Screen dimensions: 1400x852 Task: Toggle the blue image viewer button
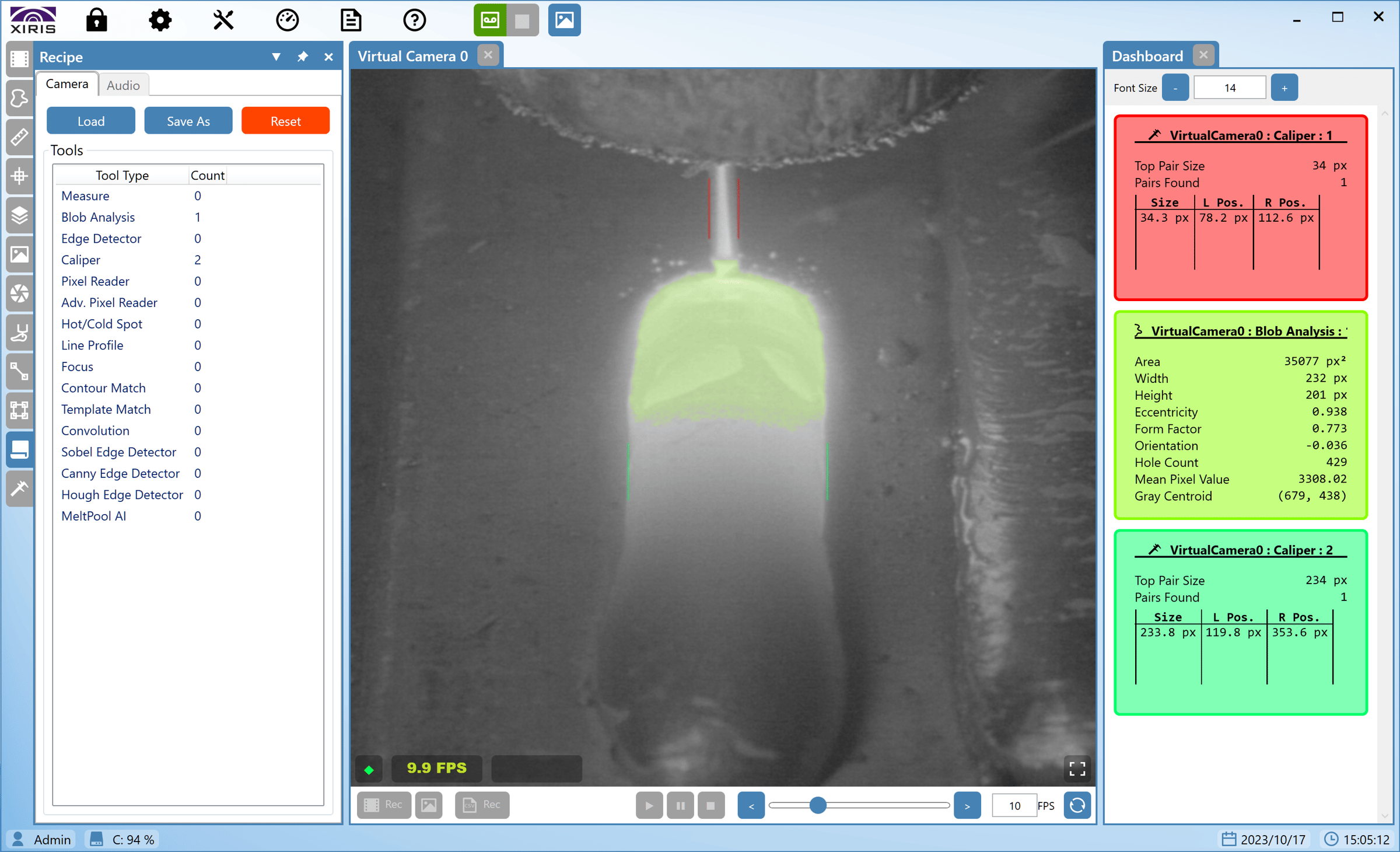(x=564, y=19)
